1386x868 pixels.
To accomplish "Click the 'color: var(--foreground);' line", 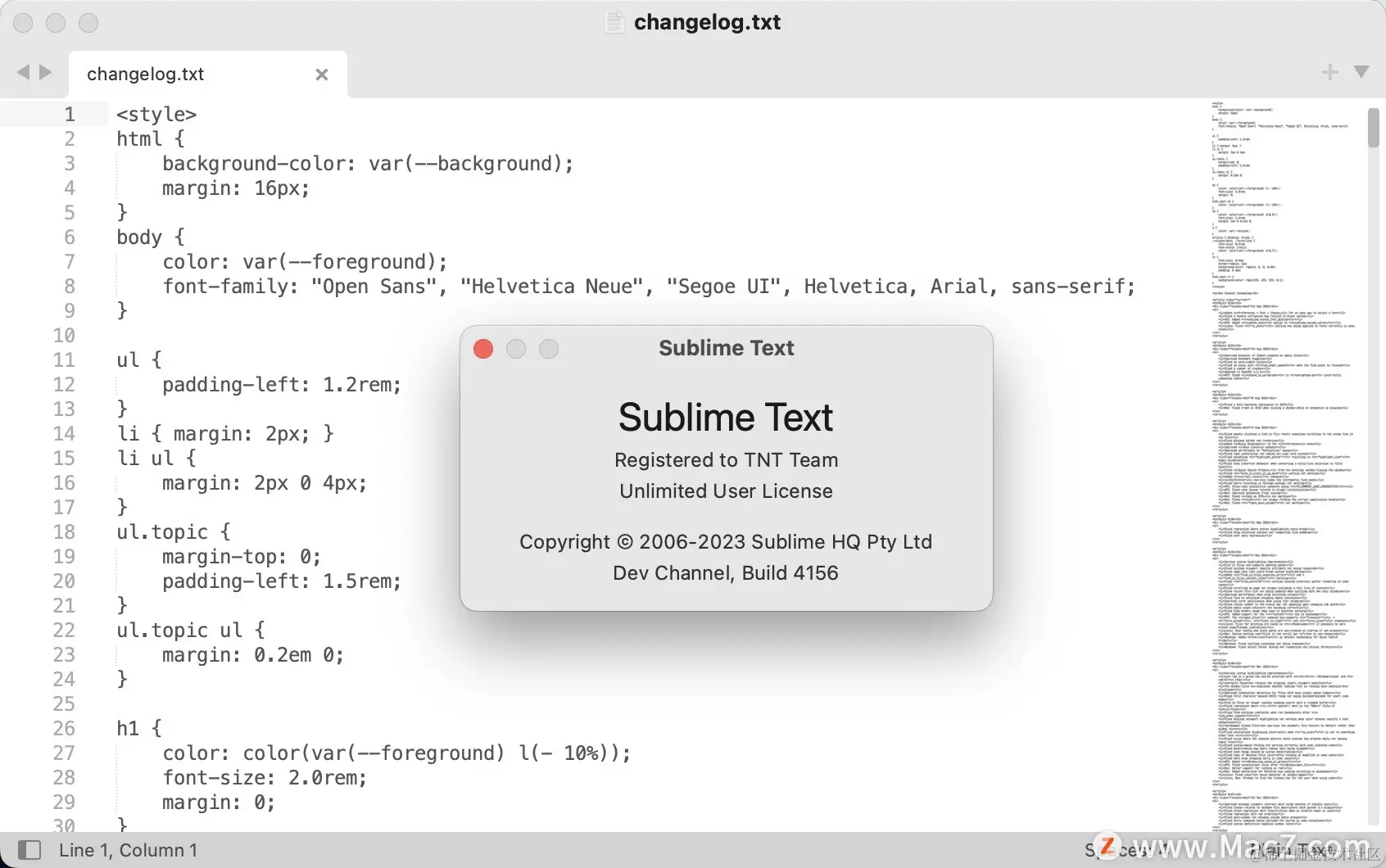I will pos(305,262).
